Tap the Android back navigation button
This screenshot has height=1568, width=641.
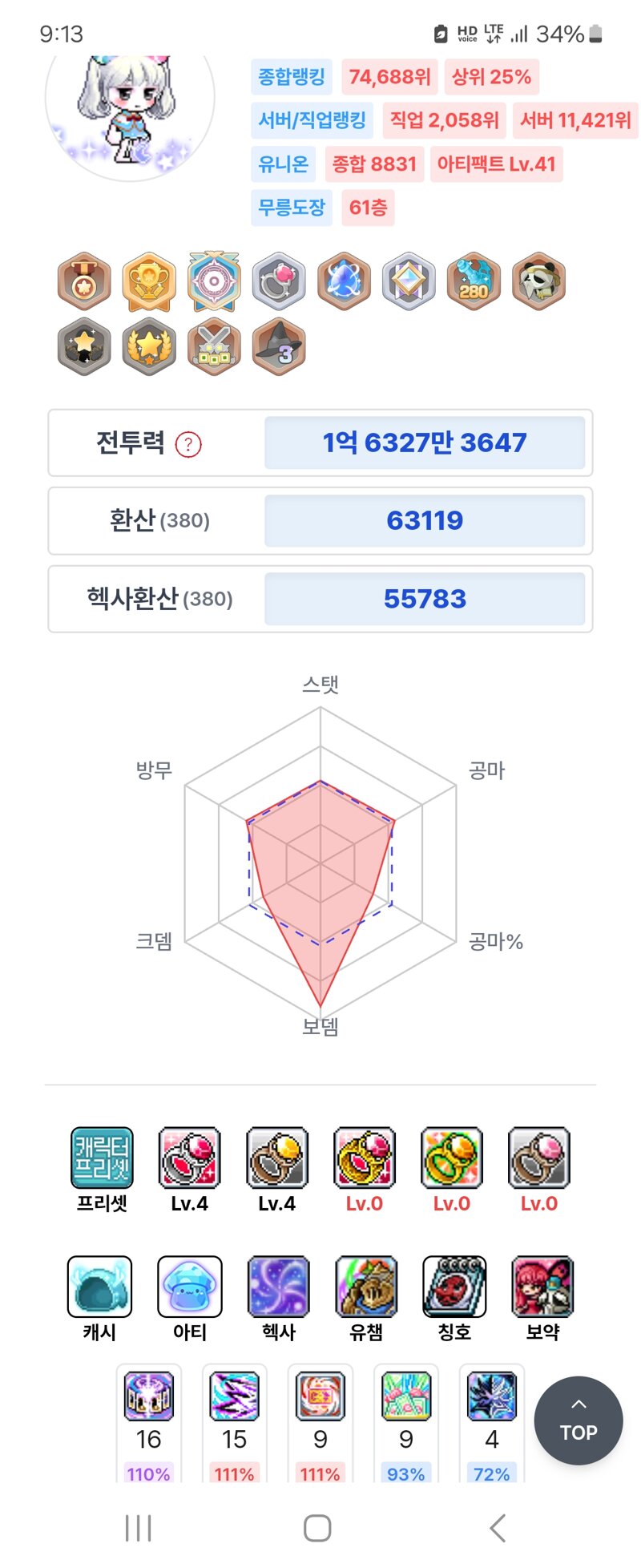(498, 1528)
